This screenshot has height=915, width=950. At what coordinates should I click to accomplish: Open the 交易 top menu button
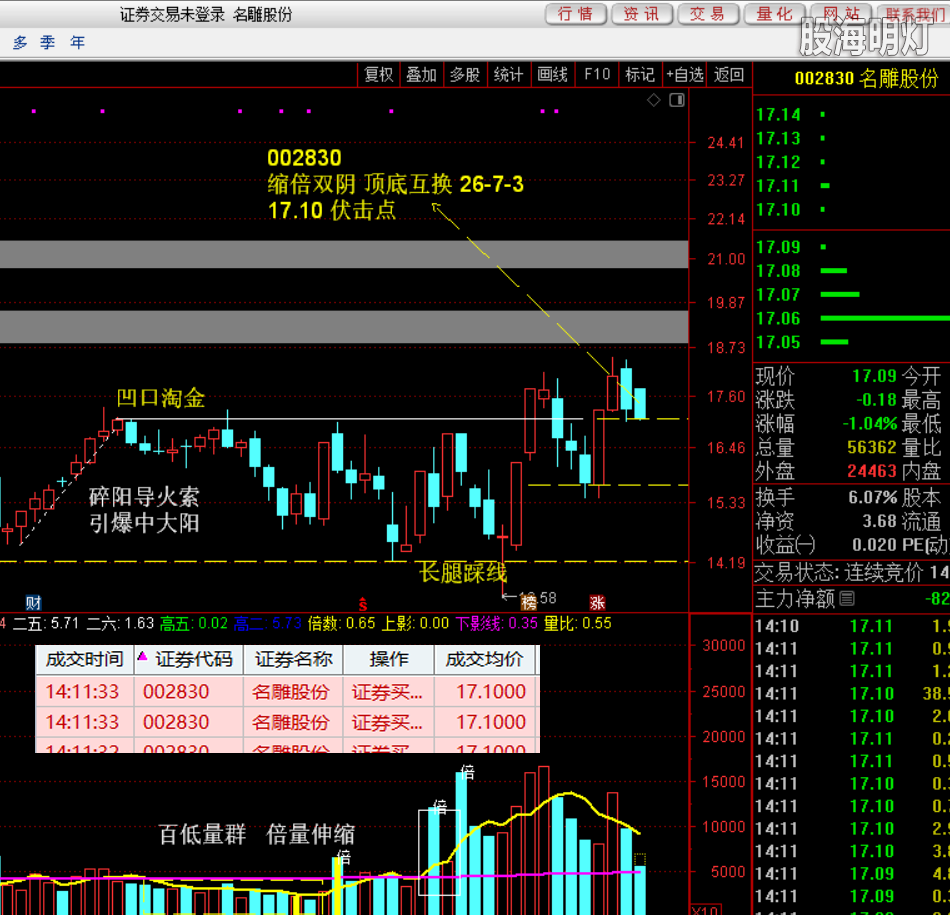[708, 13]
